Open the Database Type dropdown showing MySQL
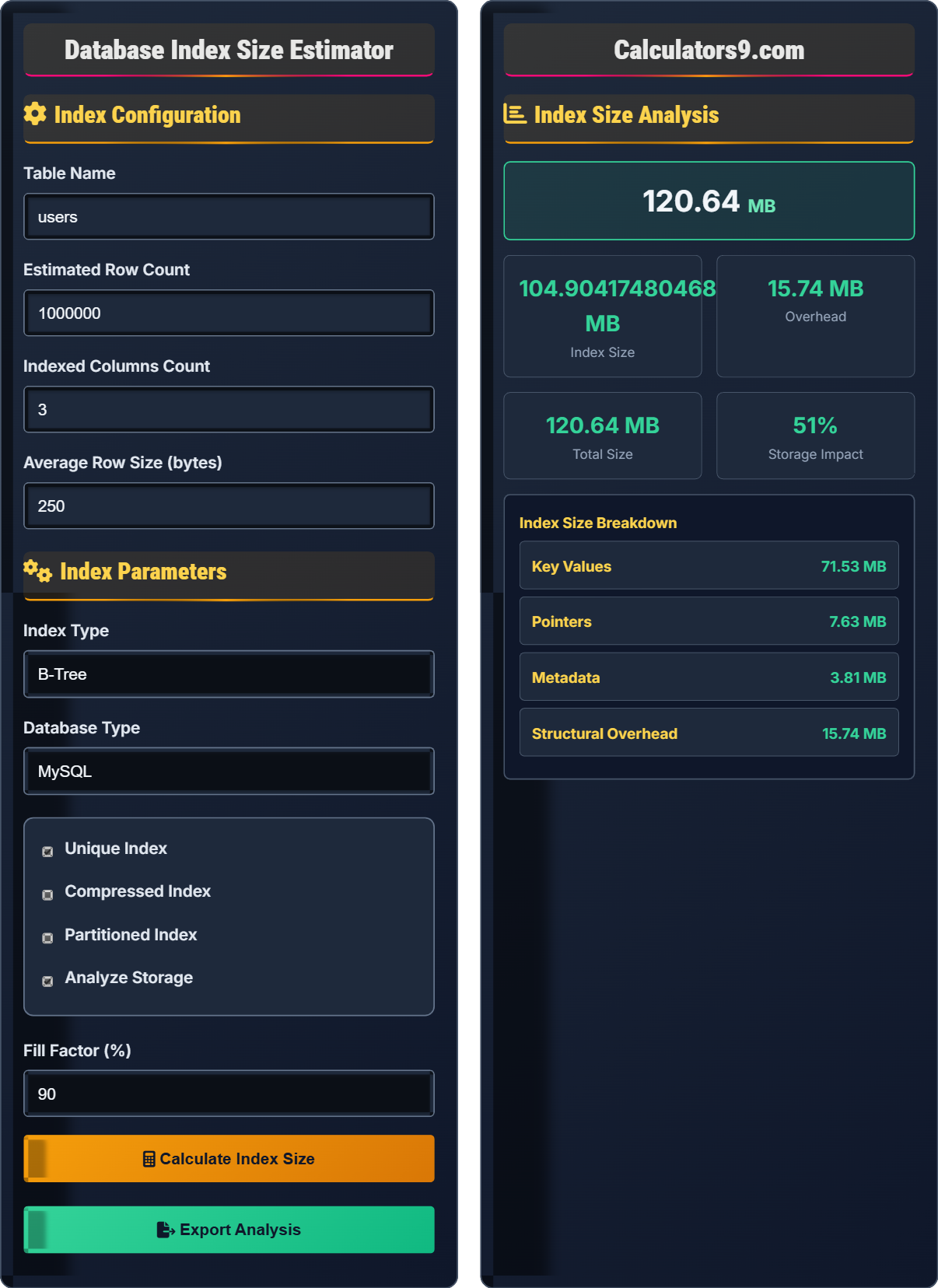This screenshot has height=1288, width=938. 229,772
